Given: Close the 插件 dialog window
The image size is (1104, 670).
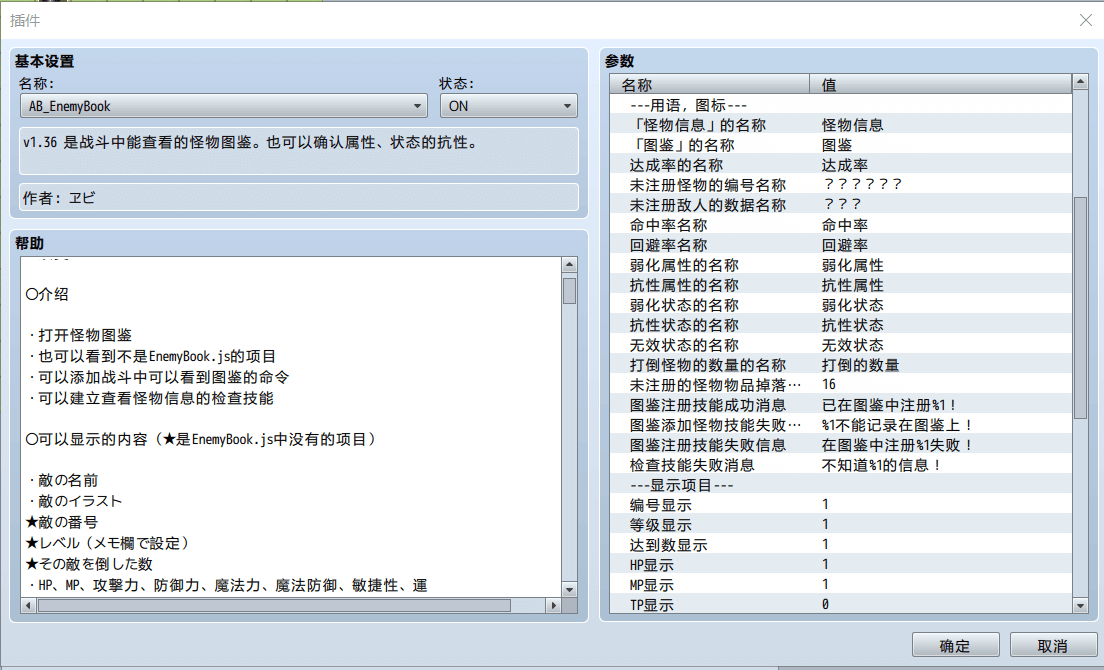Looking at the screenshot, I should [x=1086, y=20].
